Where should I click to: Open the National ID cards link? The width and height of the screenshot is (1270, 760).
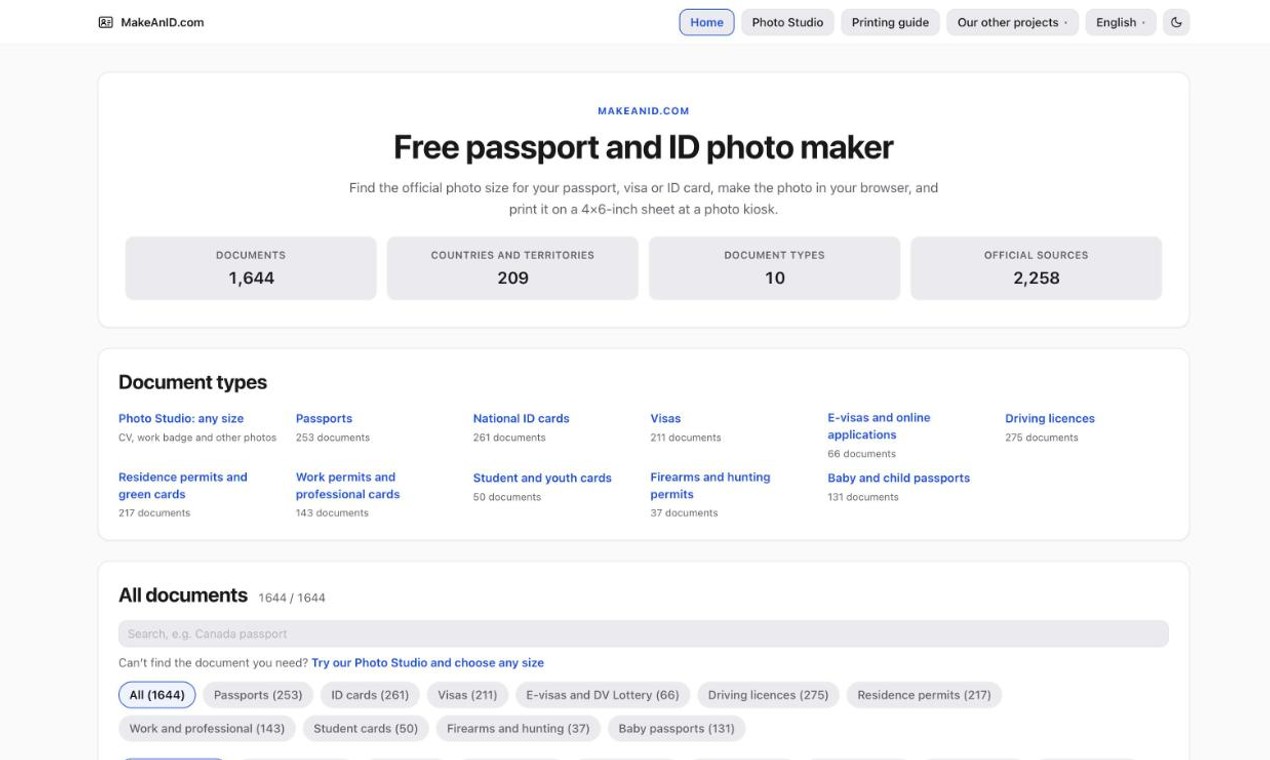pyautogui.click(x=521, y=418)
